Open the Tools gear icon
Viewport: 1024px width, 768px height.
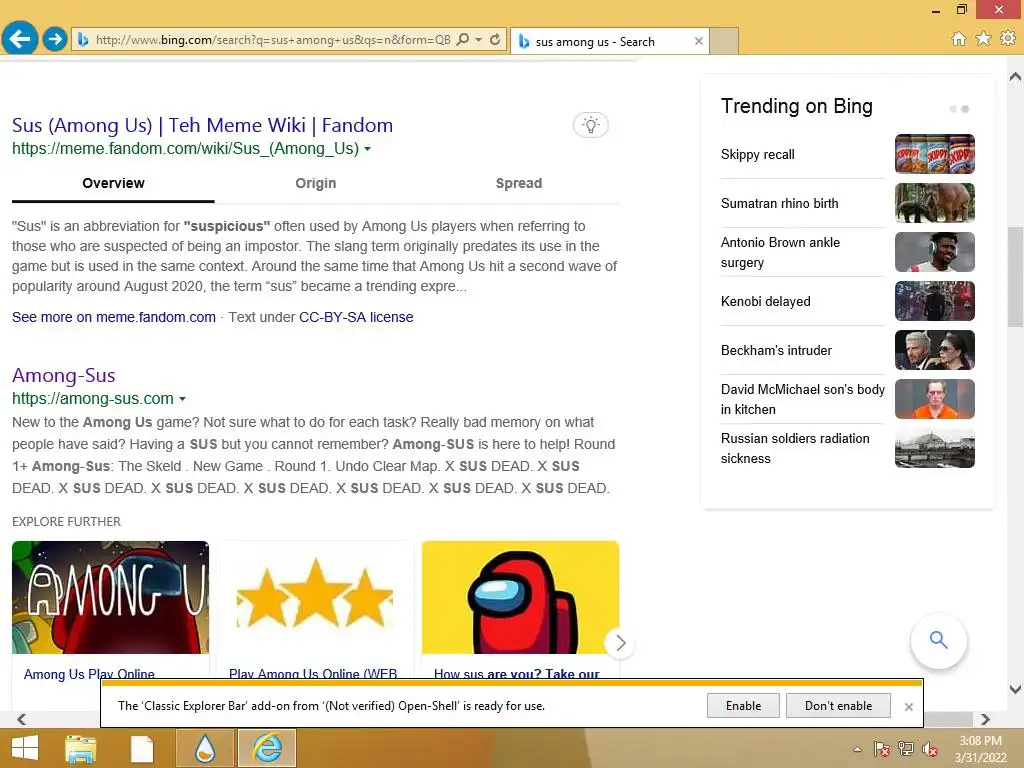click(x=1008, y=39)
